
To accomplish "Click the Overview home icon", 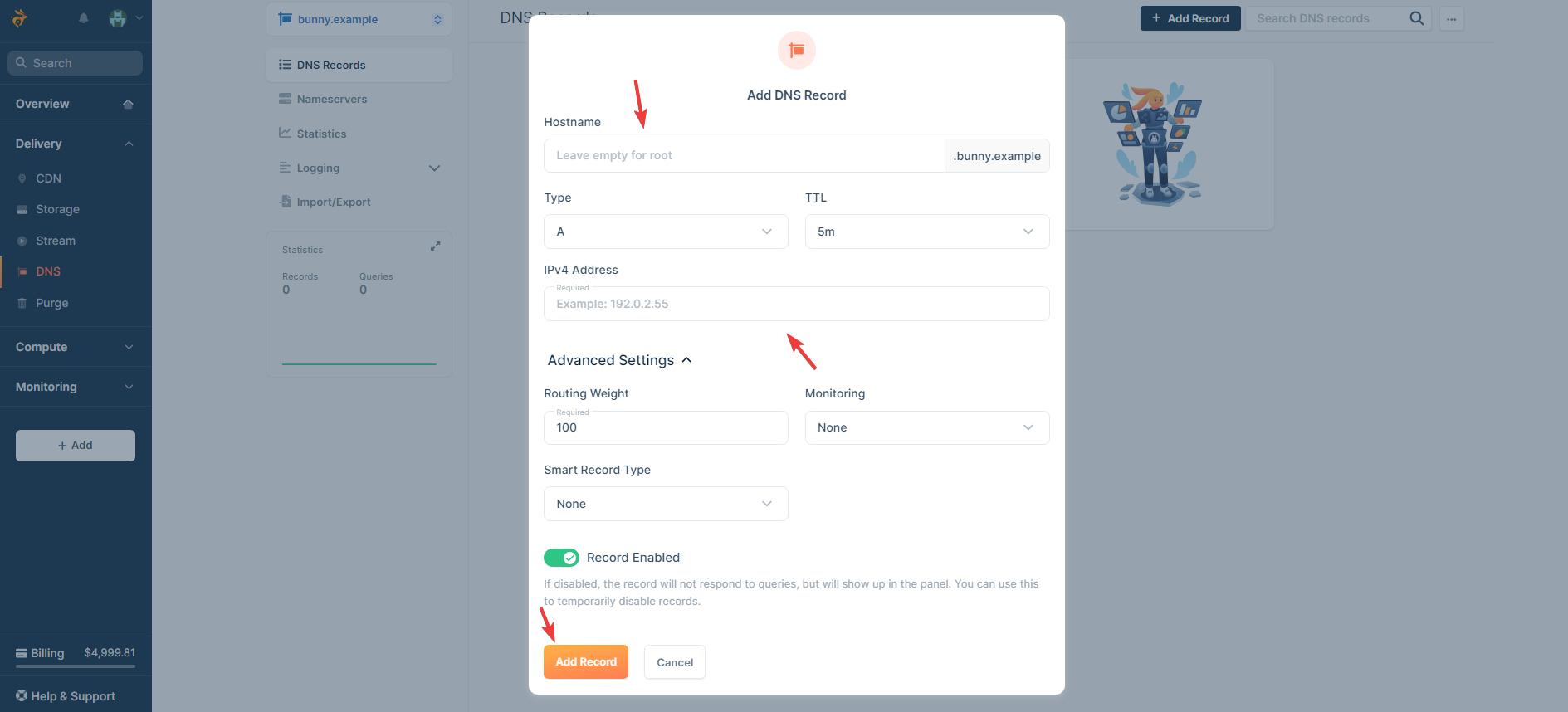I will 128,104.
